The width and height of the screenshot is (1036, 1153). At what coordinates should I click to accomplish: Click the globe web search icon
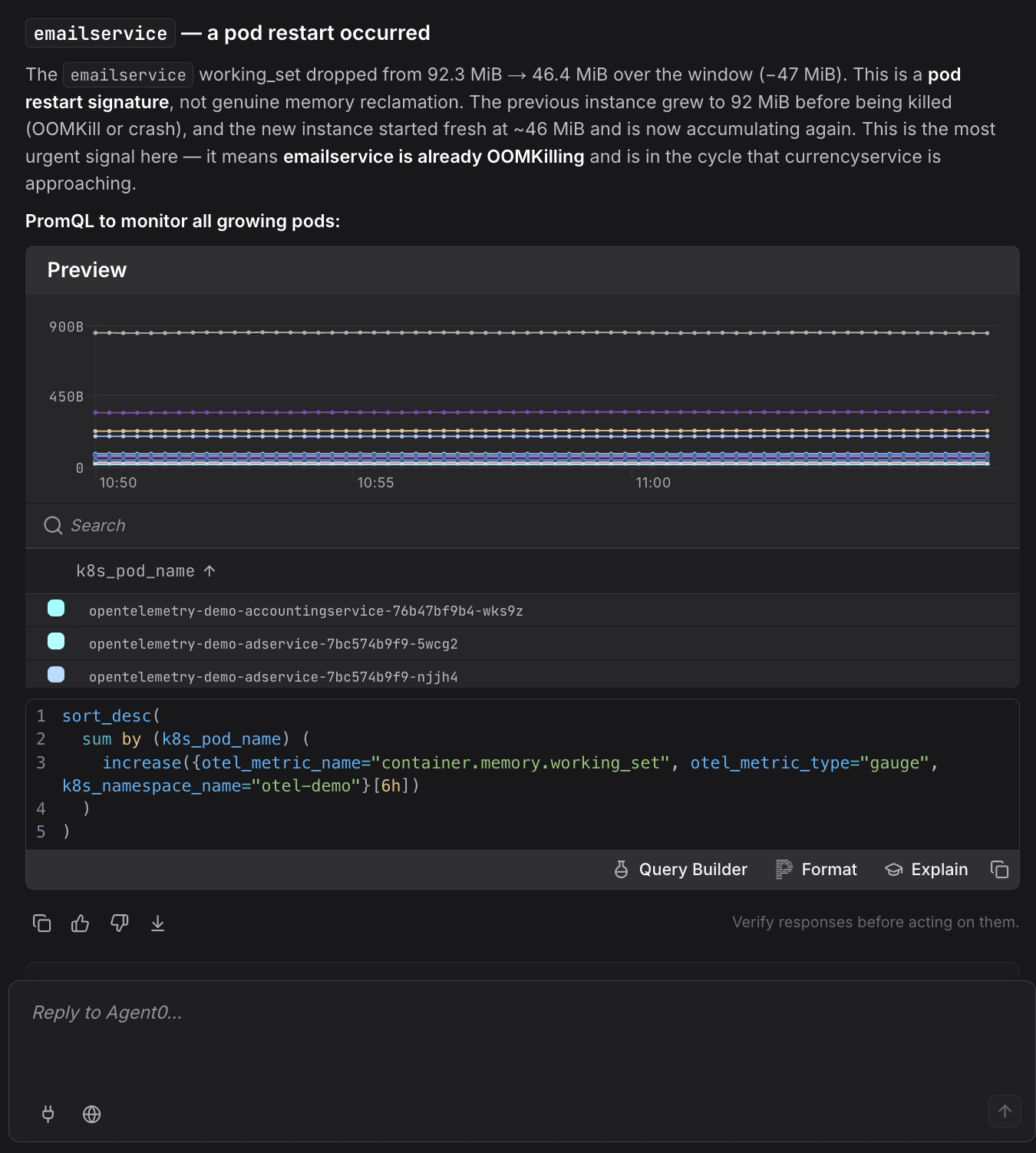[x=91, y=1114]
